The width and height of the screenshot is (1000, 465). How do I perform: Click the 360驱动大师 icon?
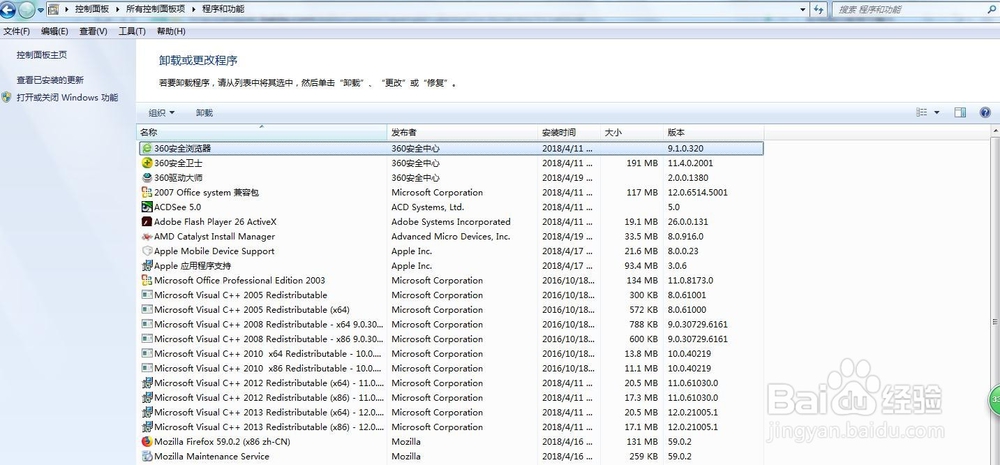pos(147,178)
